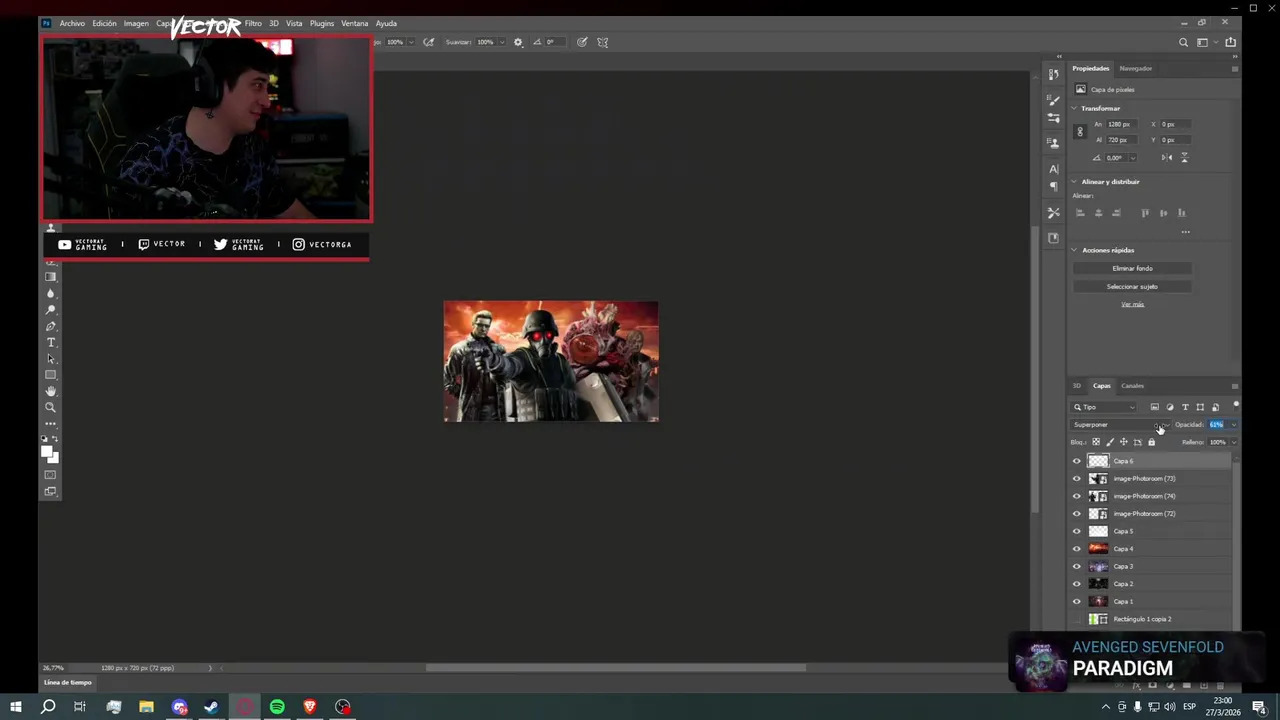This screenshot has height=720, width=1280.
Task: Open the History panel icon
Action: [x=1053, y=75]
